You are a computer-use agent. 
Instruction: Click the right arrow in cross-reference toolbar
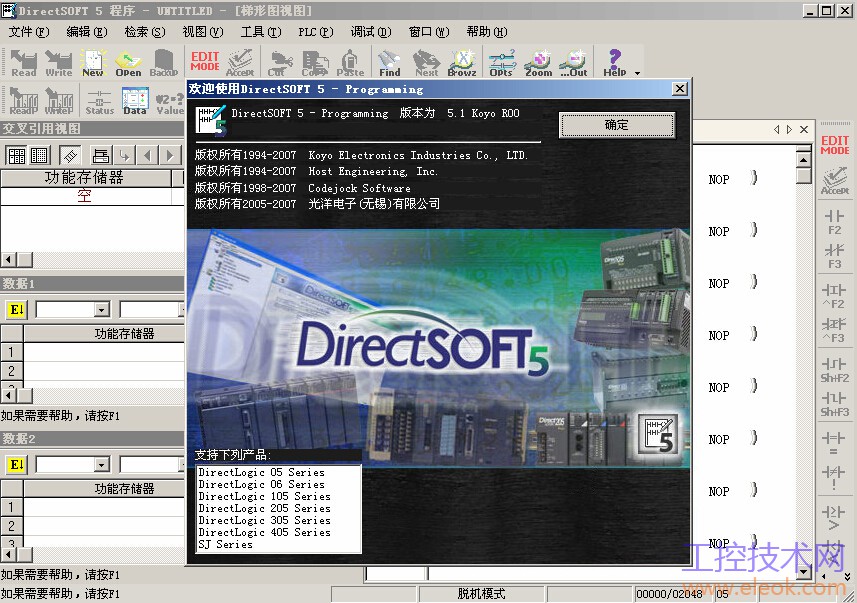(x=170, y=156)
